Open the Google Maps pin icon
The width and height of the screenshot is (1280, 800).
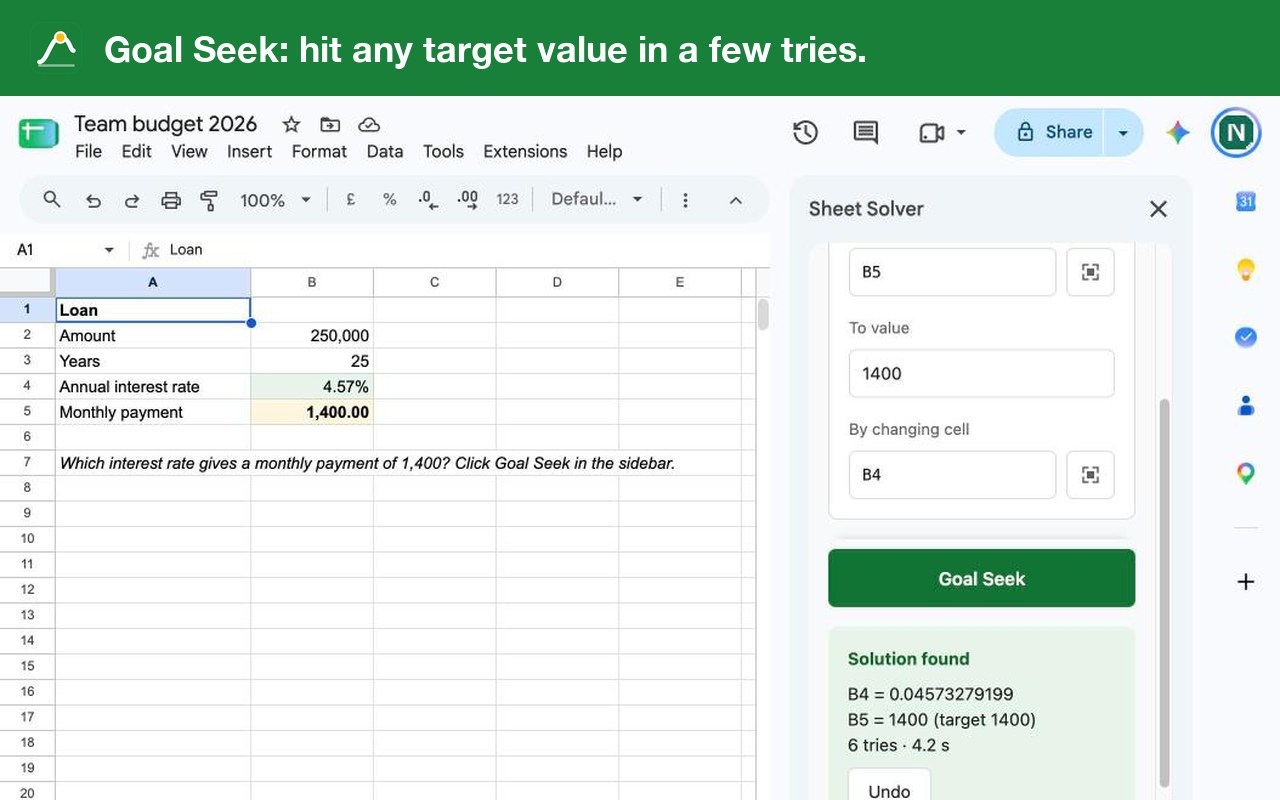click(x=1245, y=473)
